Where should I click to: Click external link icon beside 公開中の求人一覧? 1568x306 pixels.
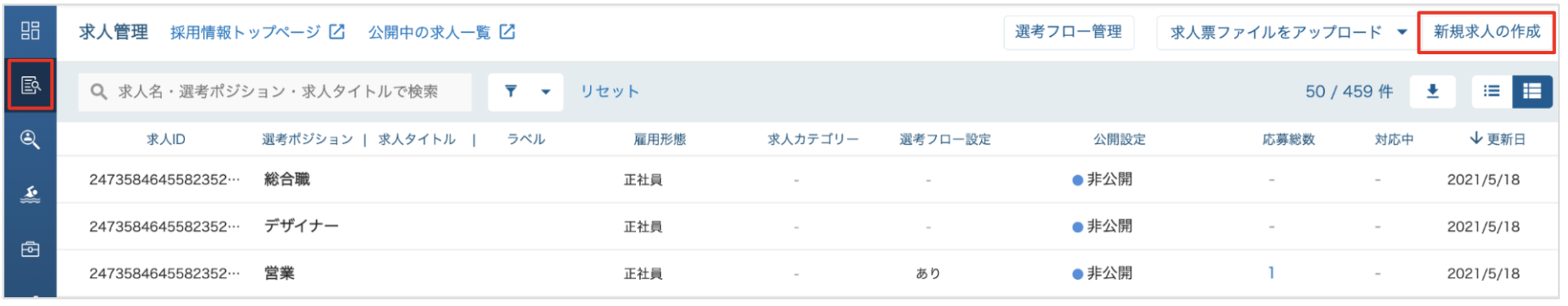(x=507, y=32)
